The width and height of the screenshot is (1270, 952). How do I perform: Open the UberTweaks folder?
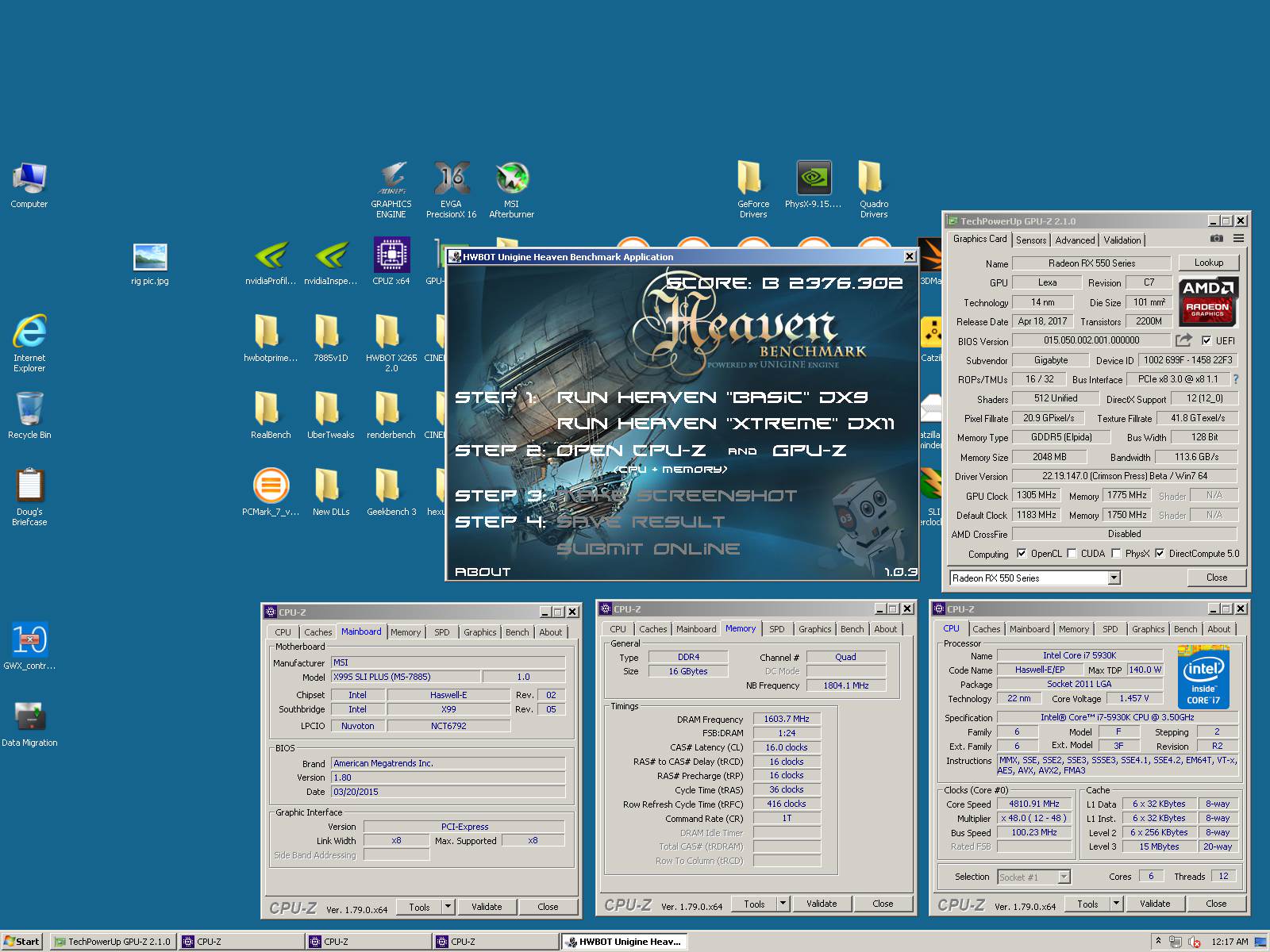point(331,415)
